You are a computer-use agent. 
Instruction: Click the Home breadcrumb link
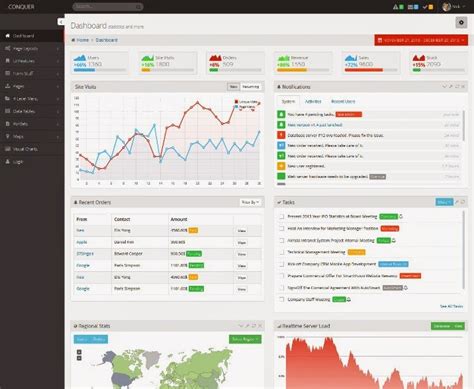(83, 40)
